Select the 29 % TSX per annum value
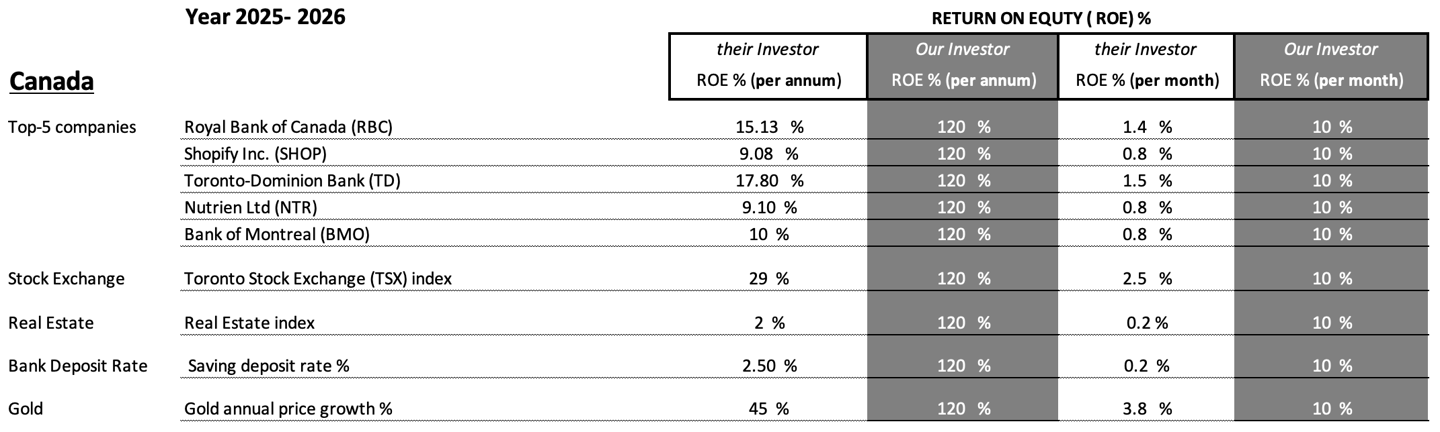Image resolution: width=1440 pixels, height=432 pixels. (x=768, y=279)
